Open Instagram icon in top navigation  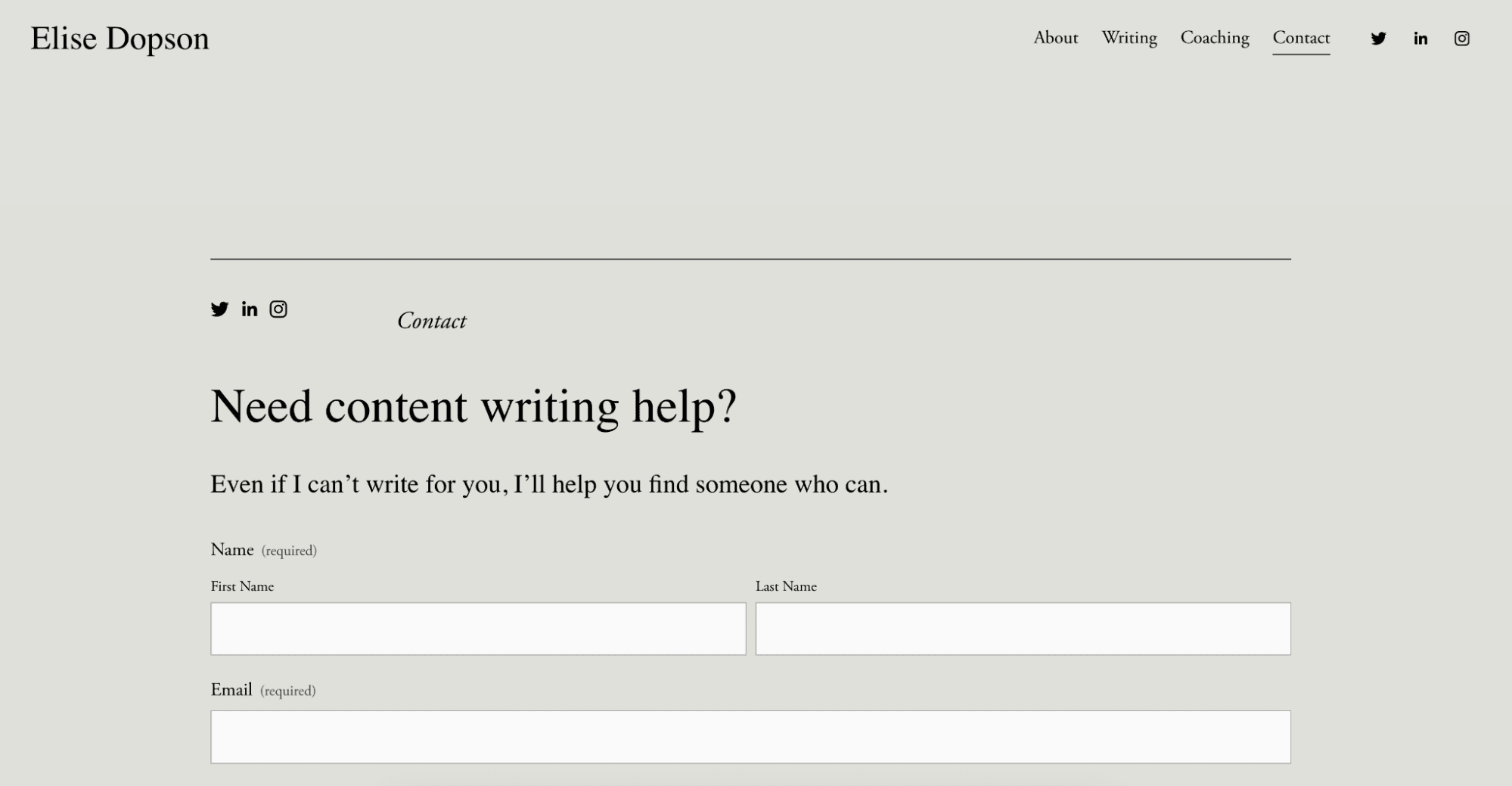1461,39
